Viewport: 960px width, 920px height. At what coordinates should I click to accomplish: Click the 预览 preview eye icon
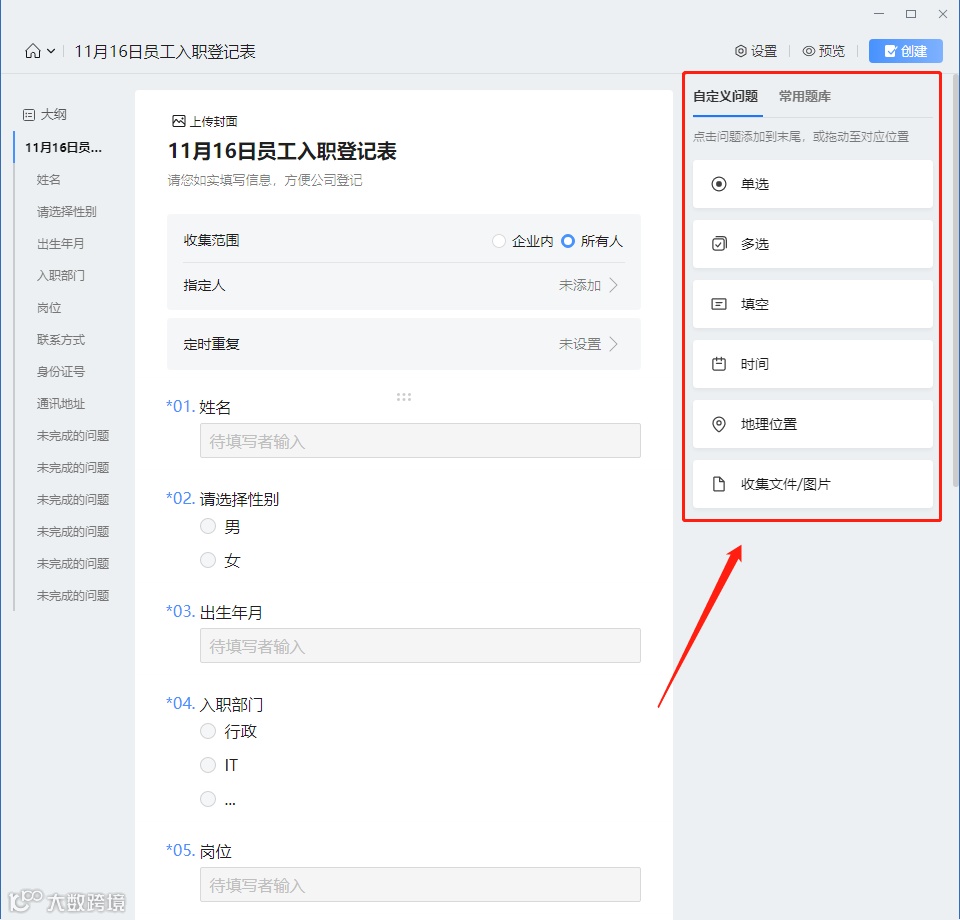809,51
